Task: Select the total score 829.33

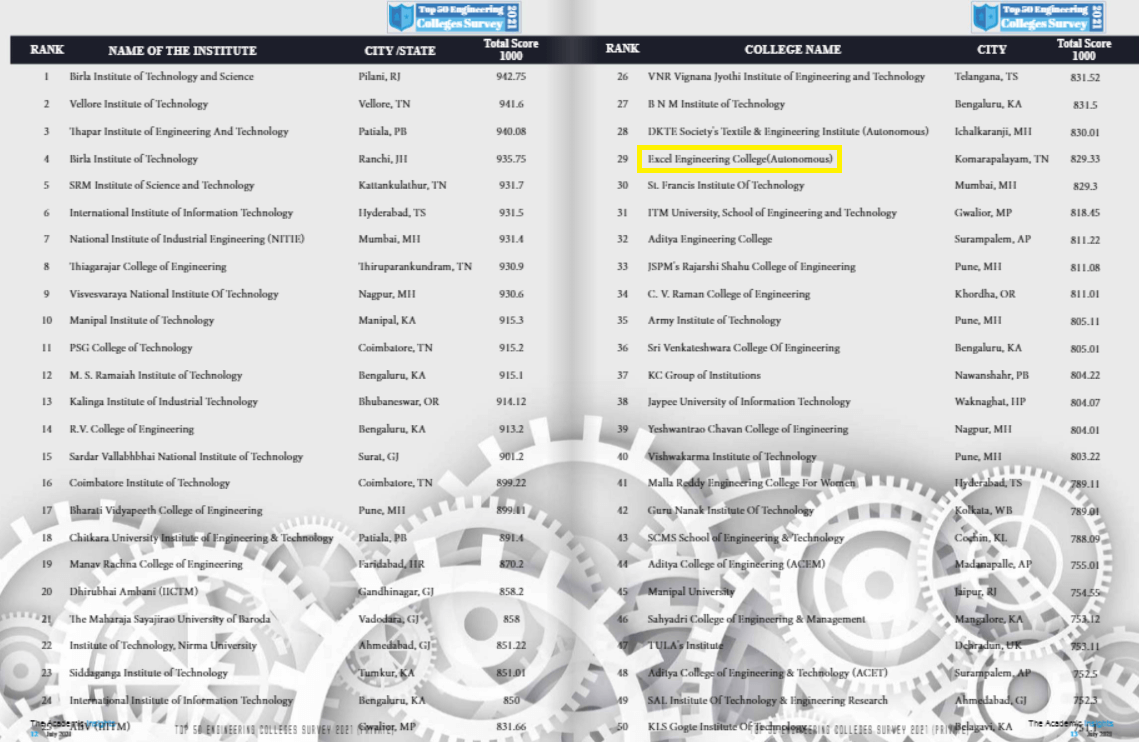Action: click(1085, 159)
